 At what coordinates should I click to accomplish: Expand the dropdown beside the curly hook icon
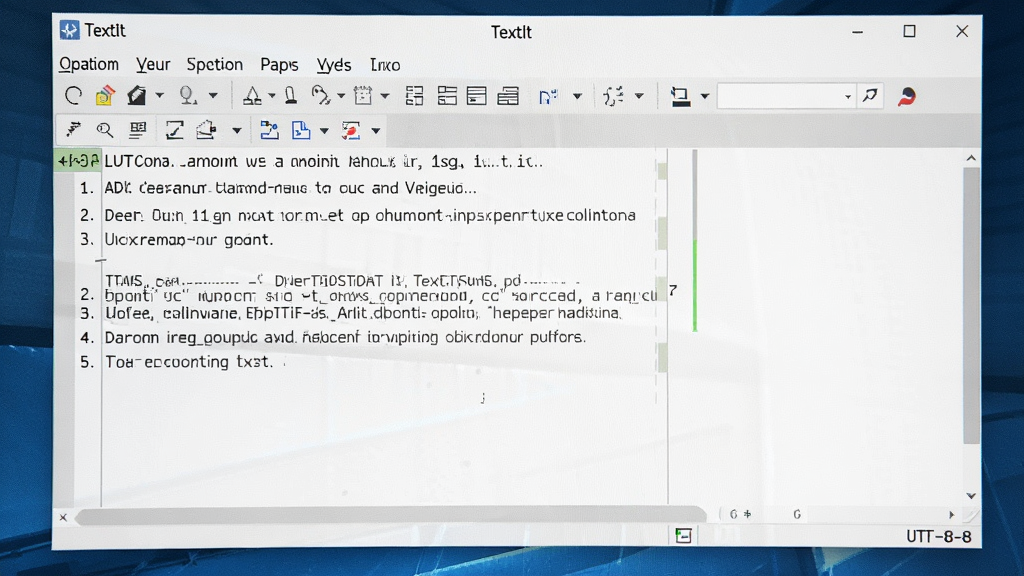tap(341, 96)
